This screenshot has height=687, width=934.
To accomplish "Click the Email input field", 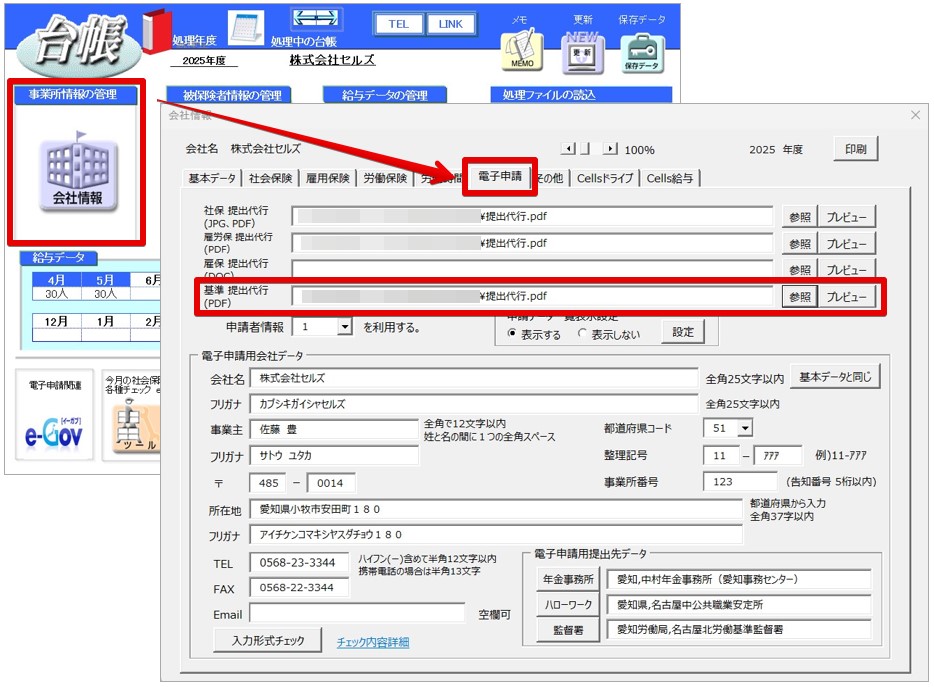I will point(357,614).
